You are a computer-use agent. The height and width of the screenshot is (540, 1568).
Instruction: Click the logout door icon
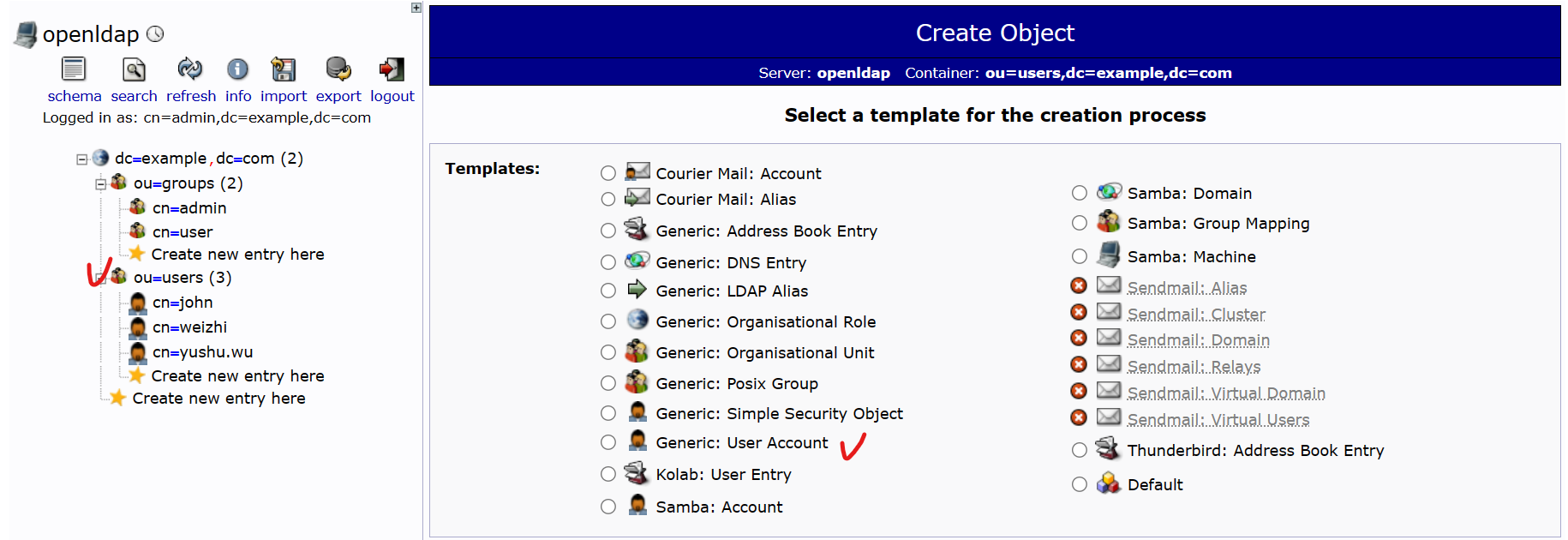(x=392, y=69)
